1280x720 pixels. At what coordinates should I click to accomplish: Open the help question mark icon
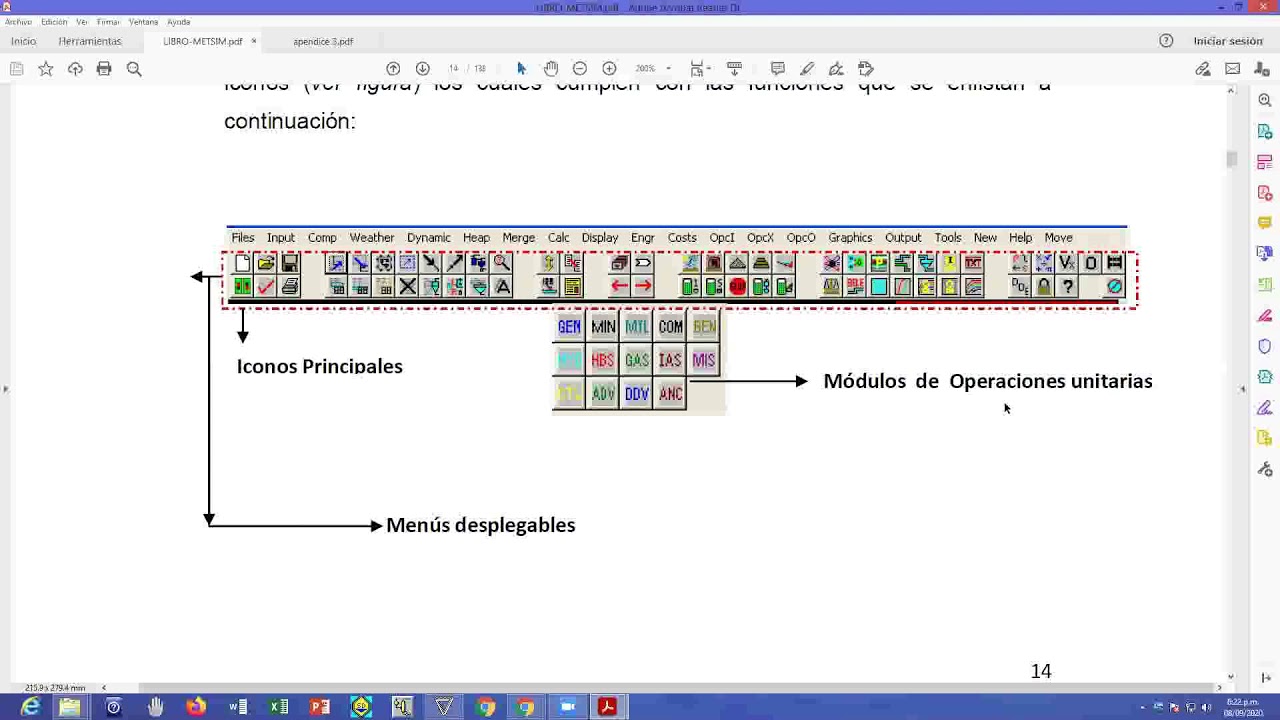(x=1166, y=41)
